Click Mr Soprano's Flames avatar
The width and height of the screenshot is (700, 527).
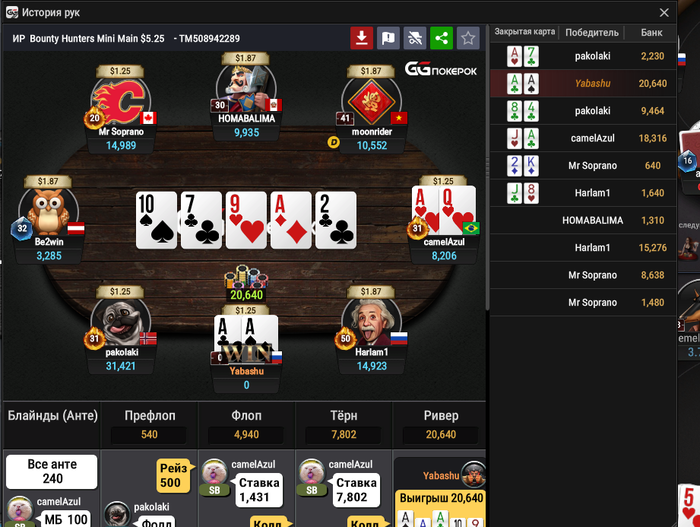tap(120, 102)
